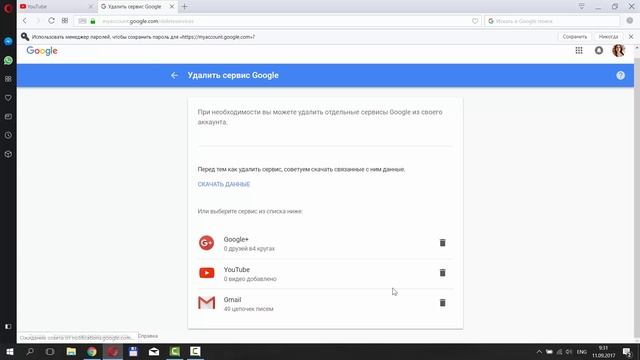
Task: Click the YouTube service logo
Action: click(x=207, y=273)
